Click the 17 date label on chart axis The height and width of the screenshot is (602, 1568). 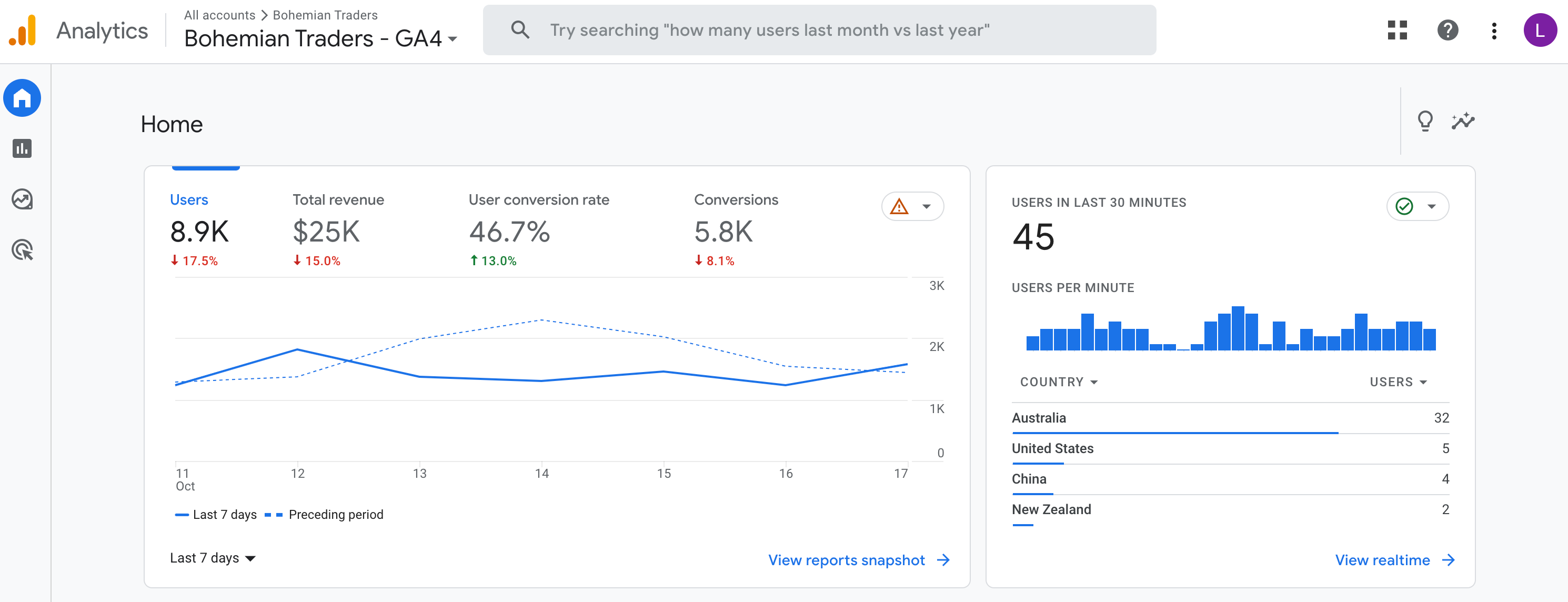point(900,474)
